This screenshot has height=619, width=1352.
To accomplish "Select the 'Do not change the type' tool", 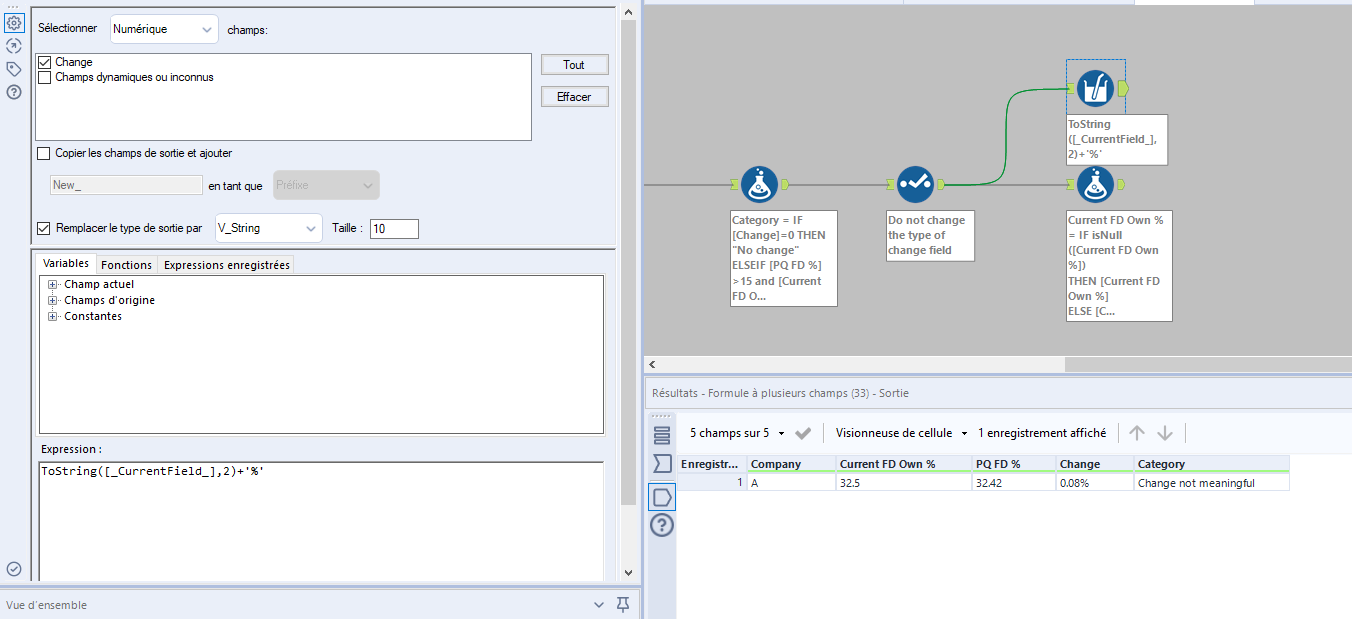I will click(x=915, y=184).
